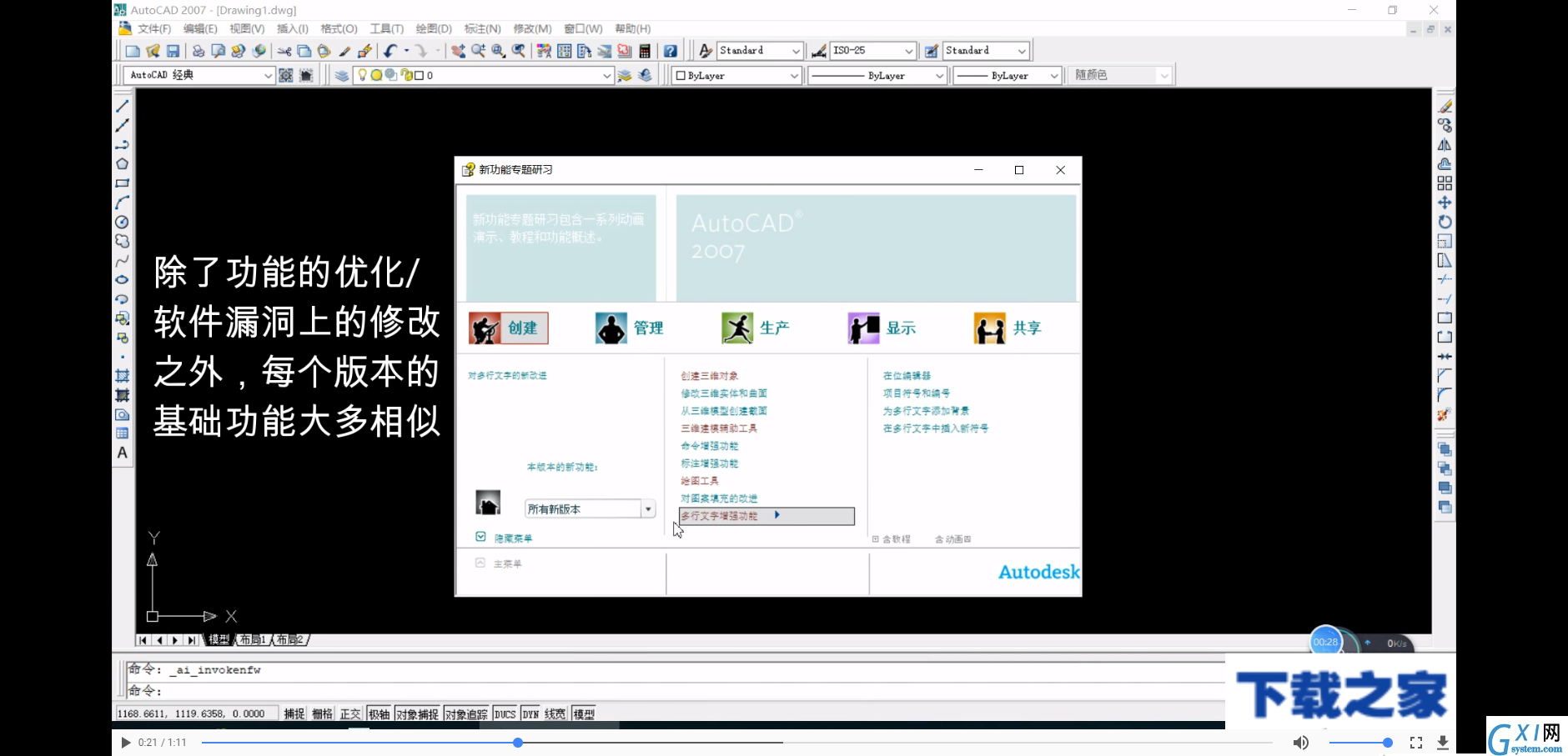Toggle 极轴 polar tracking in status bar
Viewport: 1568px width, 756px height.
(379, 713)
